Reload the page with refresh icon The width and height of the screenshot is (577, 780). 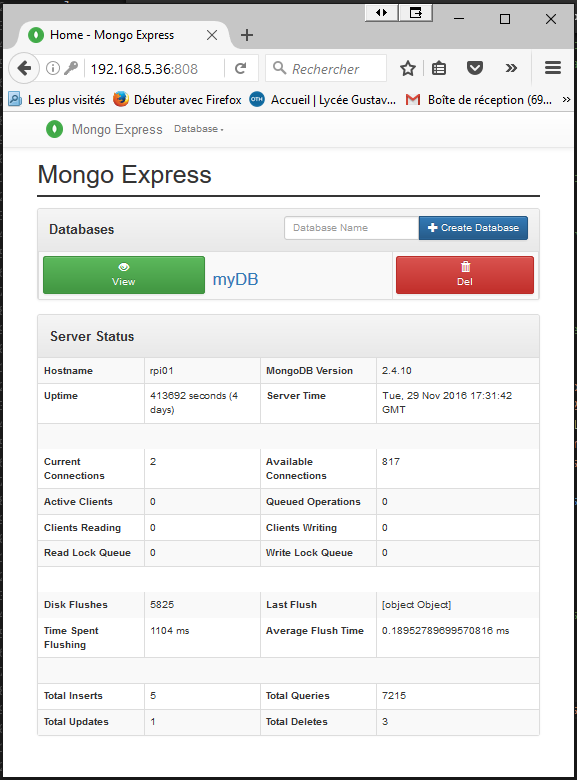[241, 68]
